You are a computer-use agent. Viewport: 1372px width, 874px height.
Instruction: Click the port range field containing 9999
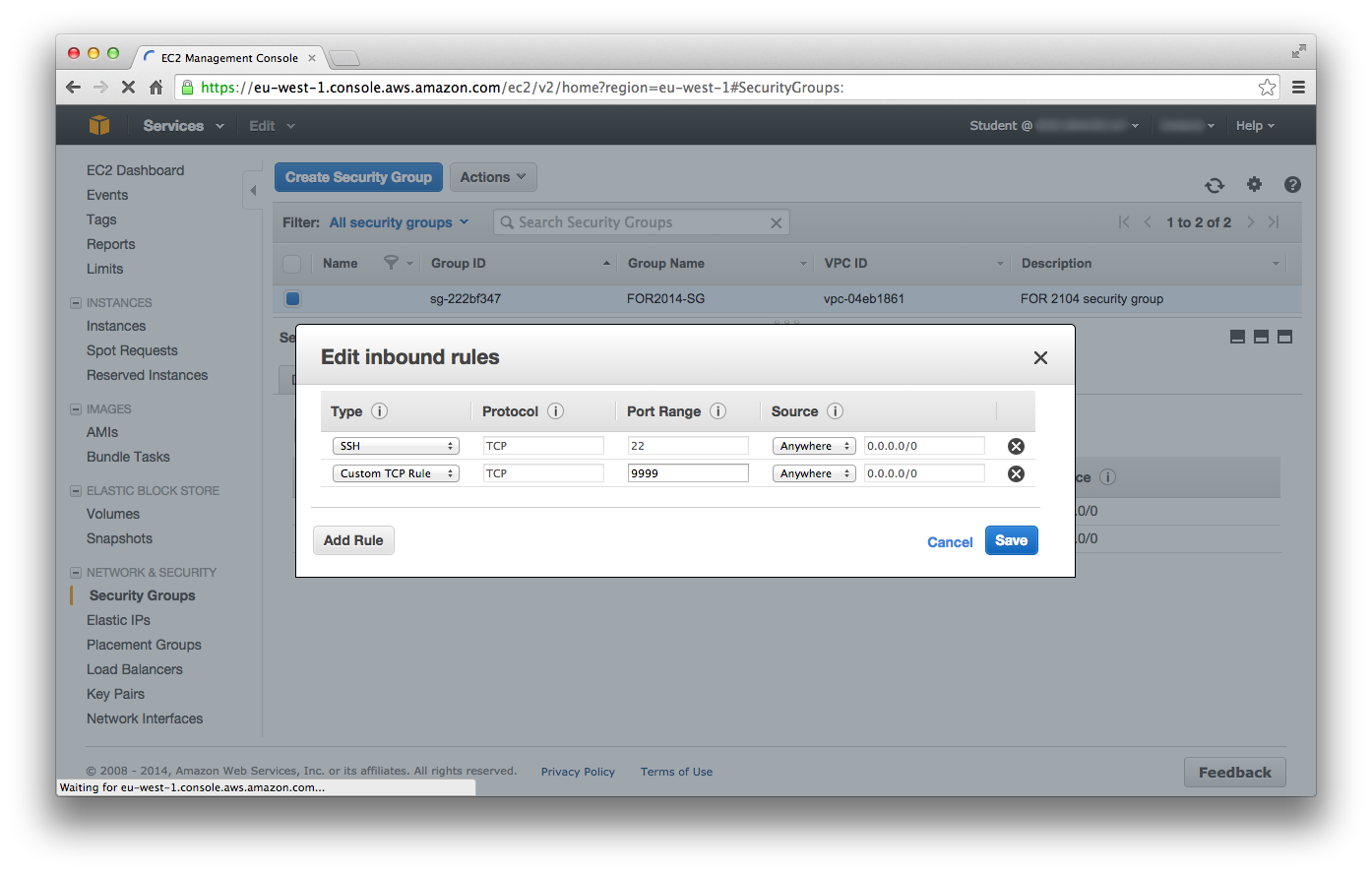[688, 473]
